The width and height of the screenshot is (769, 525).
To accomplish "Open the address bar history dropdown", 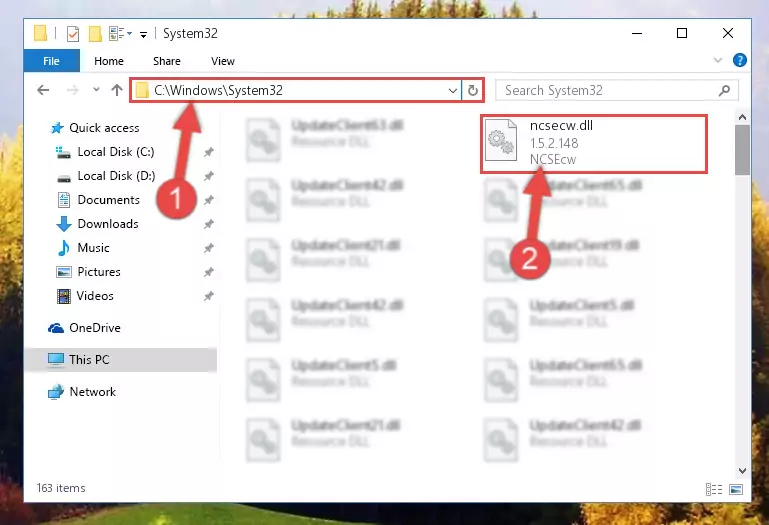I will click(x=453, y=90).
